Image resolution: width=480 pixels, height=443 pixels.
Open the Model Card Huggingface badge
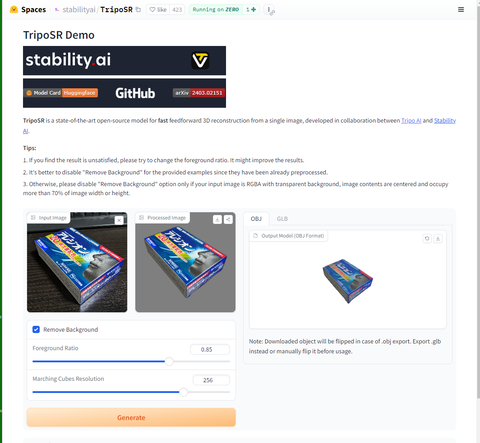[x=61, y=93]
